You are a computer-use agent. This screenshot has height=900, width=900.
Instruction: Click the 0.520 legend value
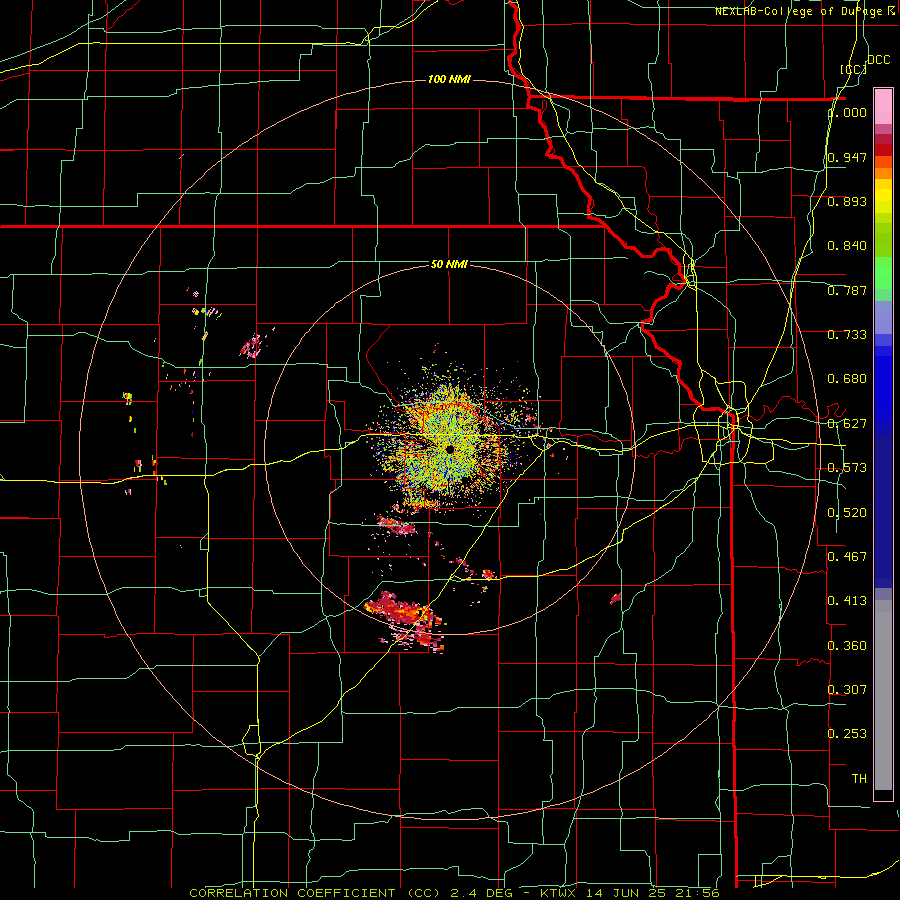847,513
